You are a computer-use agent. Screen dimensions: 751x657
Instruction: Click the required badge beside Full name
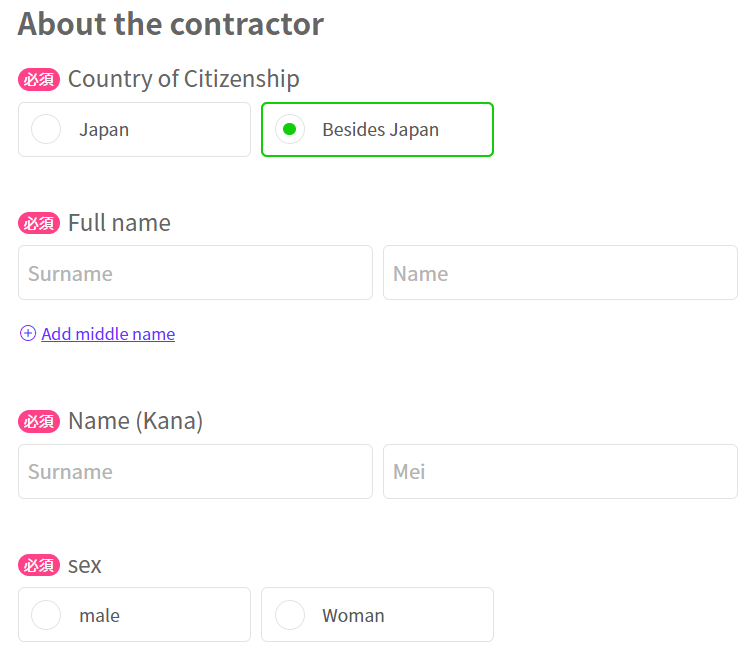[39, 223]
